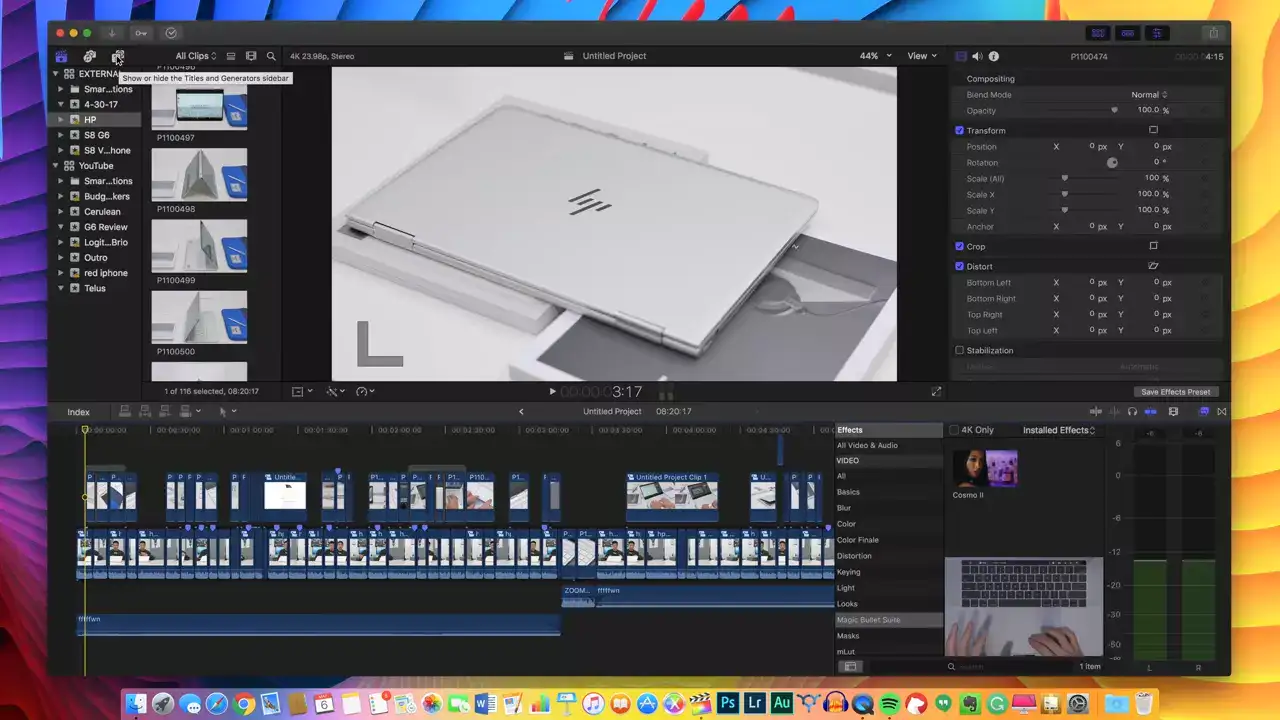The height and width of the screenshot is (720, 1280).
Task: Show the Crop on-screen controls icon
Action: 1153,246
